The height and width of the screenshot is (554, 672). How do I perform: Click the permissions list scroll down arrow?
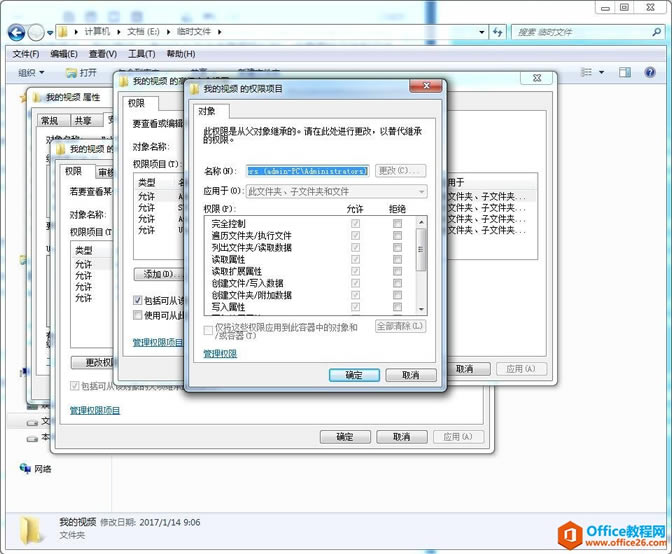tap(421, 309)
